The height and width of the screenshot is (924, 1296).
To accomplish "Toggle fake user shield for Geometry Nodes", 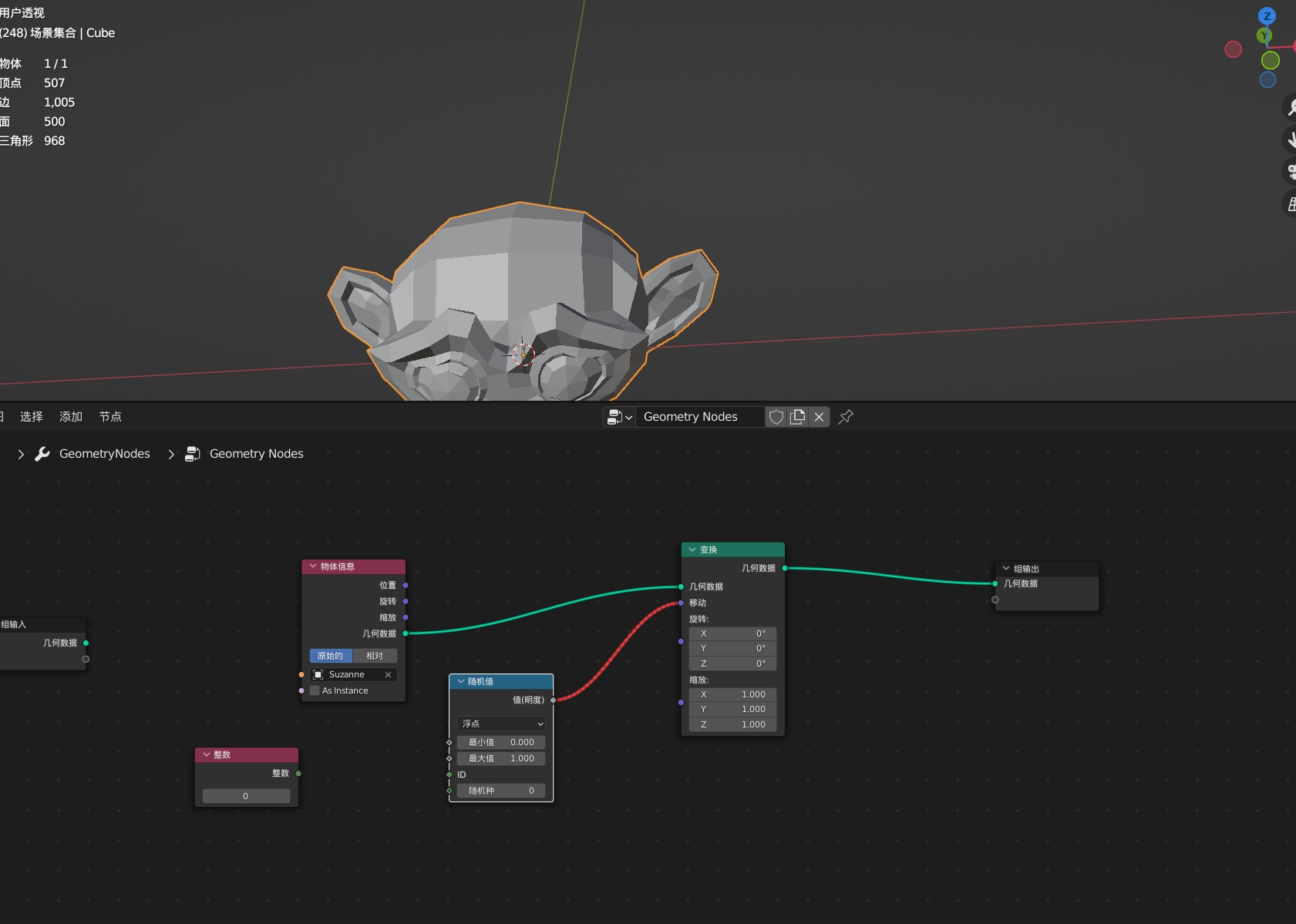I will pos(776,417).
